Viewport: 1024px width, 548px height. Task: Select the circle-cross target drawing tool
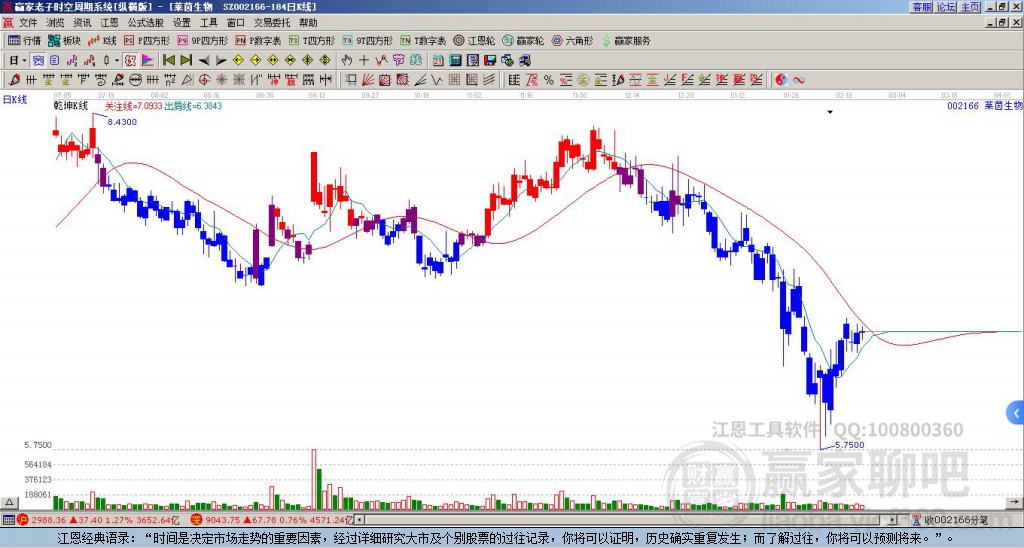pyautogui.click(x=204, y=80)
